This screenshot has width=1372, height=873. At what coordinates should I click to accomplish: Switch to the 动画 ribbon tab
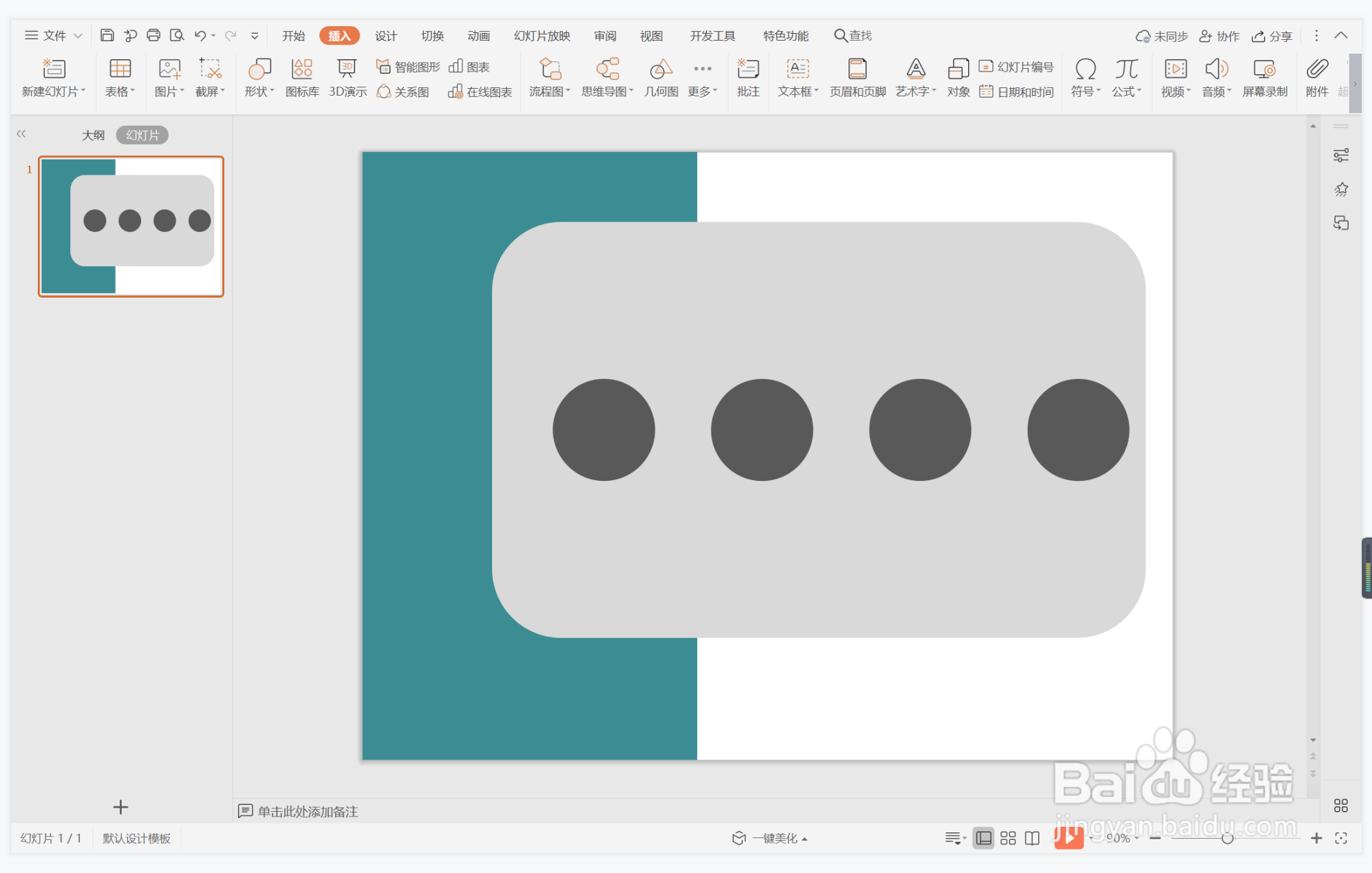coord(478,36)
